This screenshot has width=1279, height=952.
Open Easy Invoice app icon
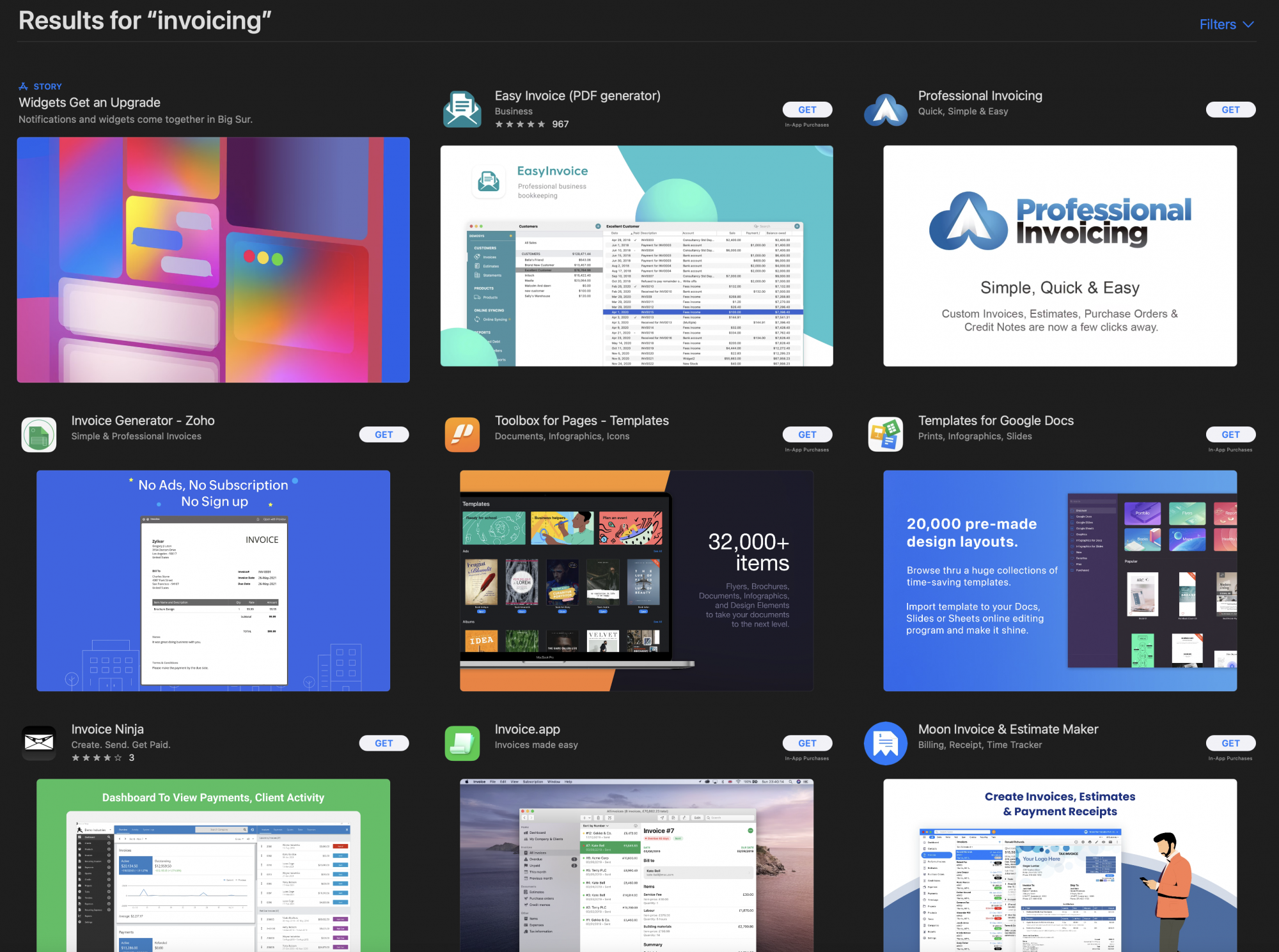tap(462, 109)
